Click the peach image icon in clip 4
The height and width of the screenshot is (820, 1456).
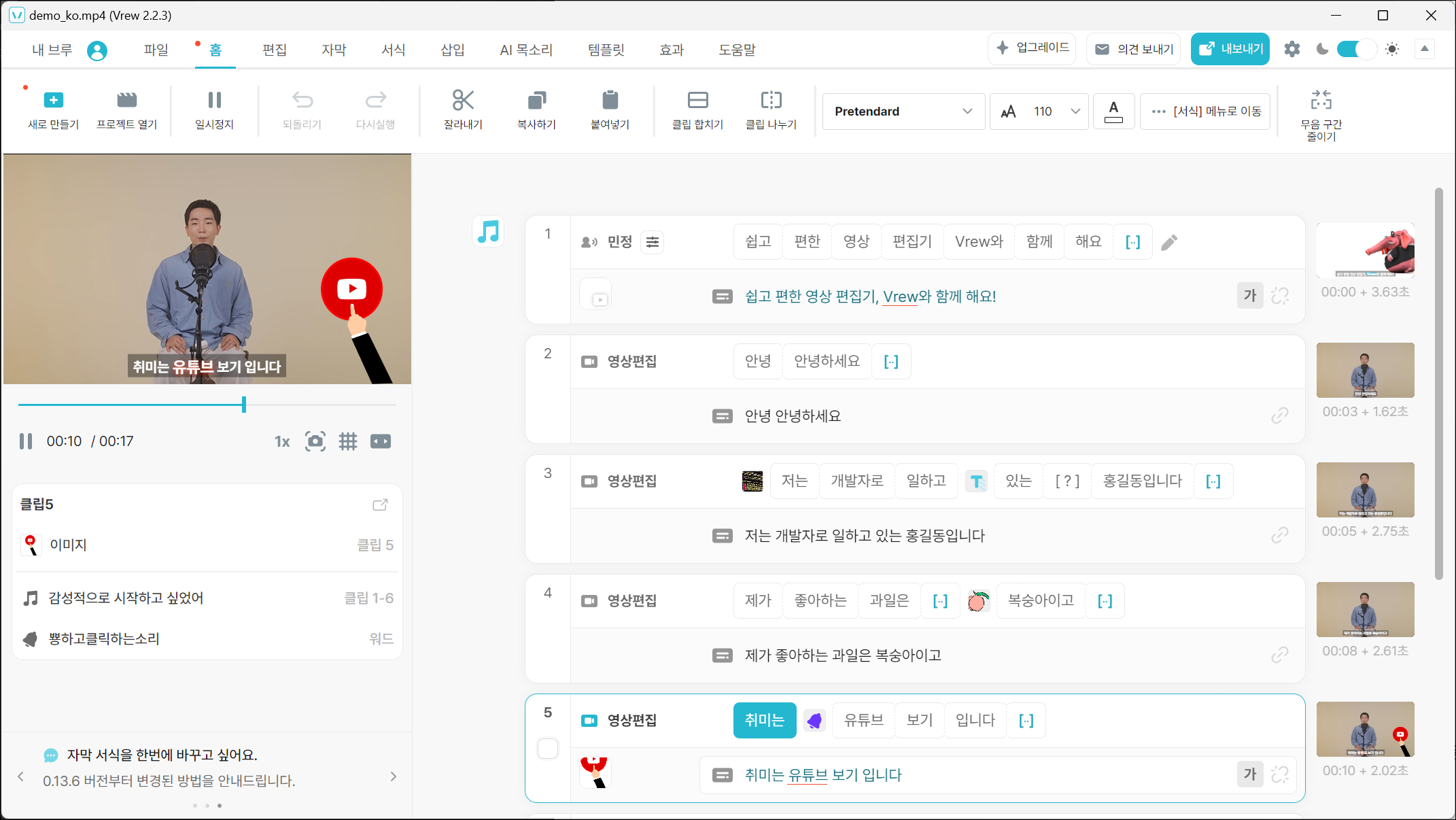tap(977, 600)
